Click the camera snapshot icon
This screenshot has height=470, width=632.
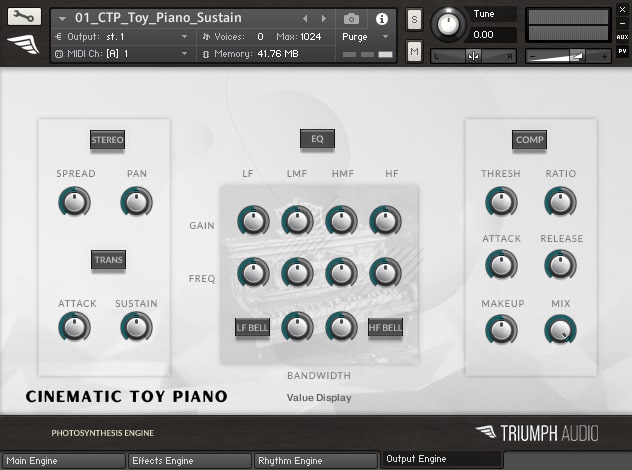pos(351,19)
